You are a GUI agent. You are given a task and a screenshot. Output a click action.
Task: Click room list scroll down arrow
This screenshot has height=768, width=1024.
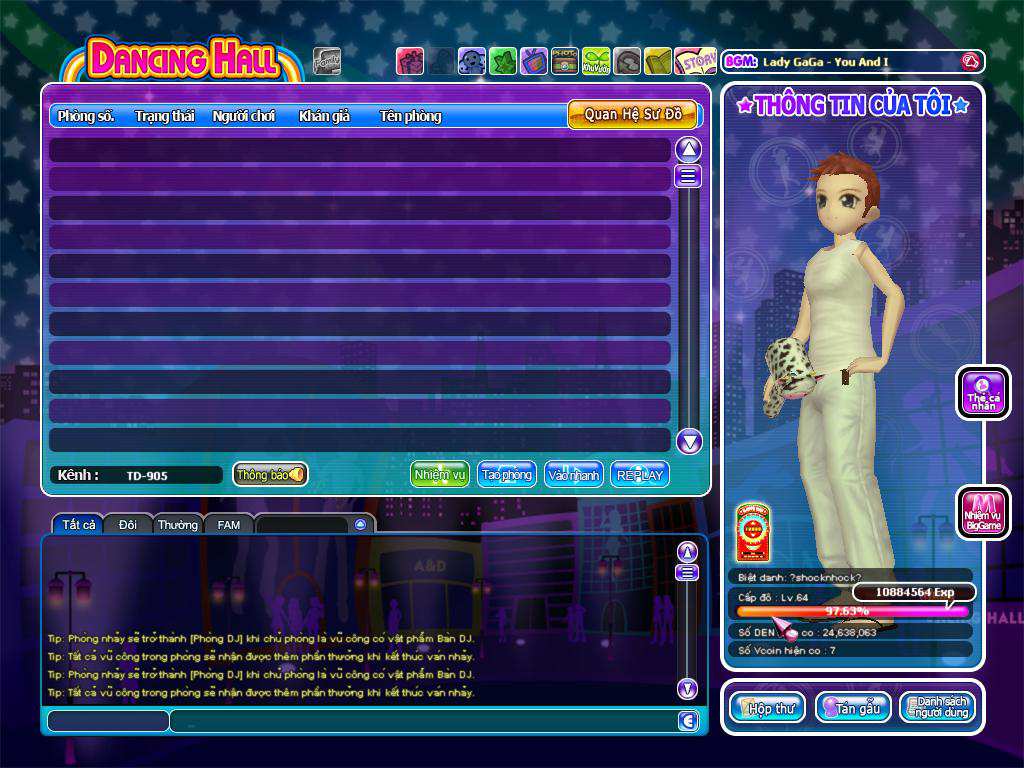(688, 442)
